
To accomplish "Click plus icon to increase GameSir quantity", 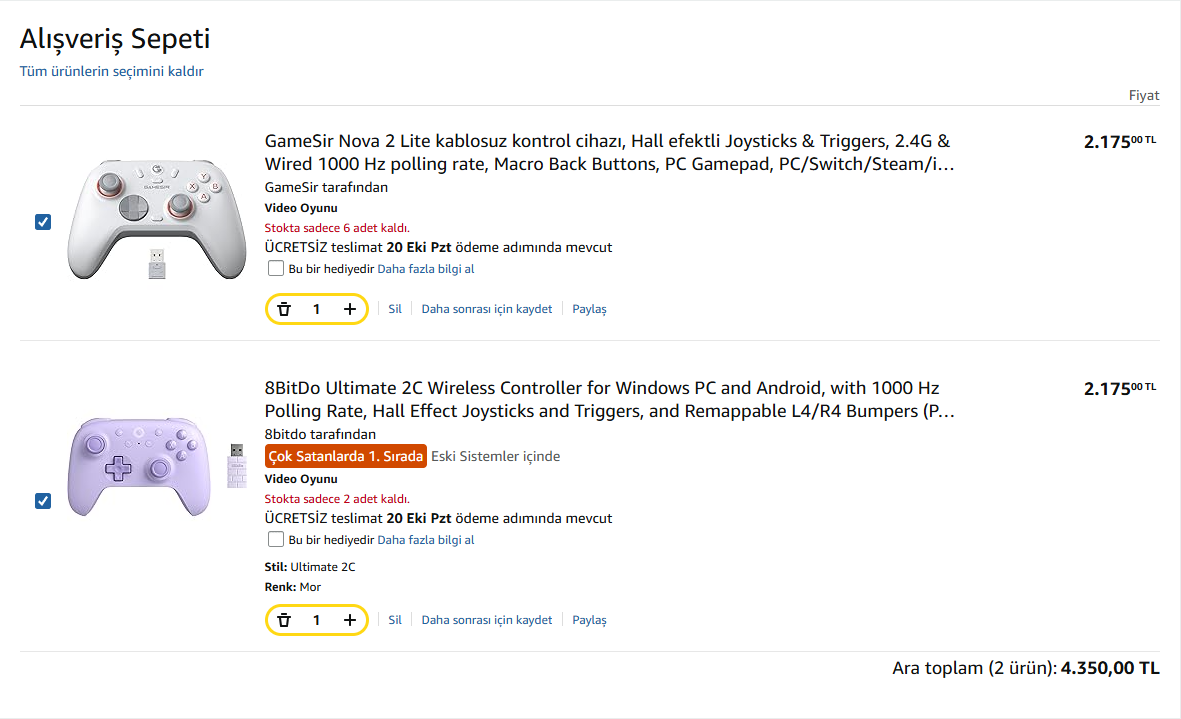I will click(x=350, y=309).
